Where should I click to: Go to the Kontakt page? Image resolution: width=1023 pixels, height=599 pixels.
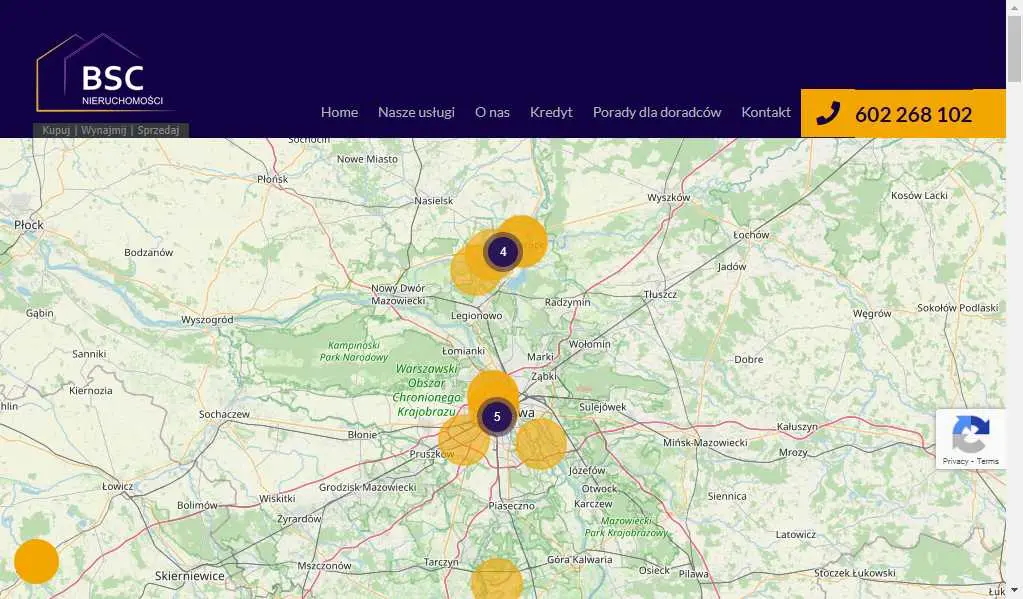pos(766,112)
